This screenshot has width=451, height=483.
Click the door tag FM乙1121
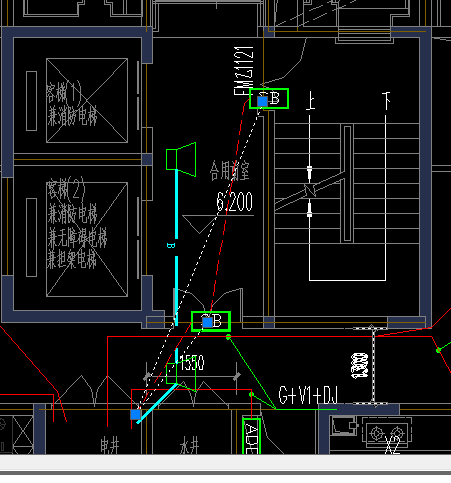pos(243,71)
